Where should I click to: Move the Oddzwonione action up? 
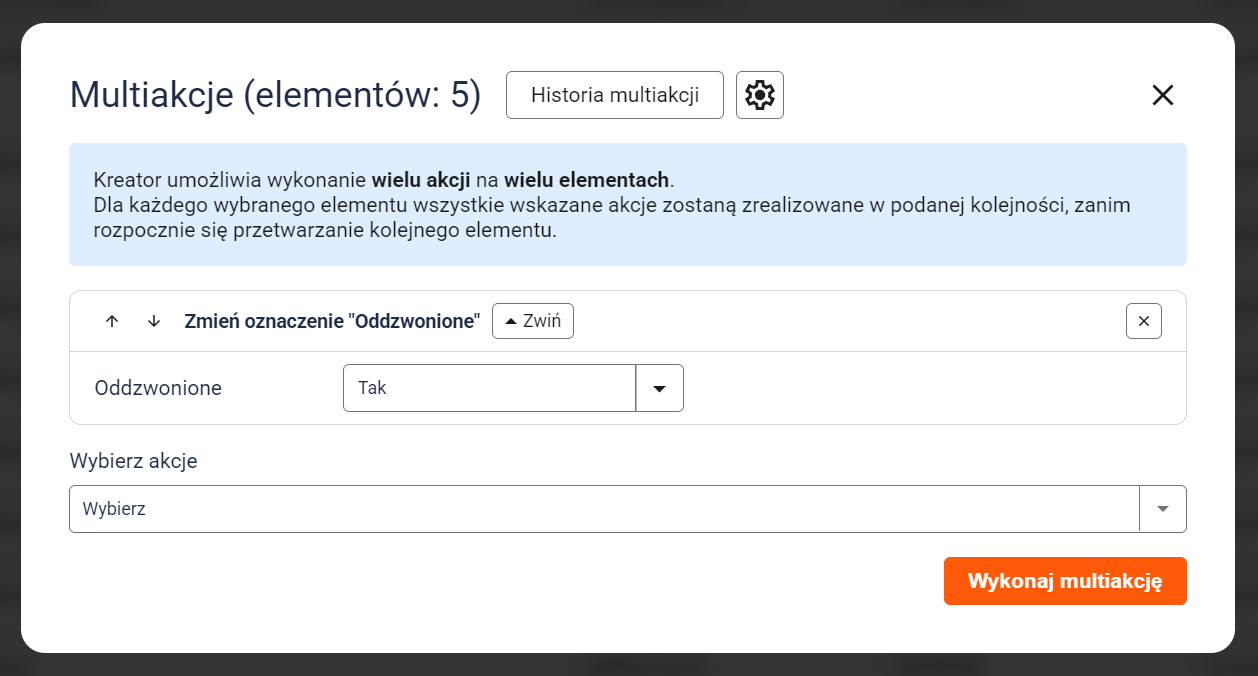point(112,321)
